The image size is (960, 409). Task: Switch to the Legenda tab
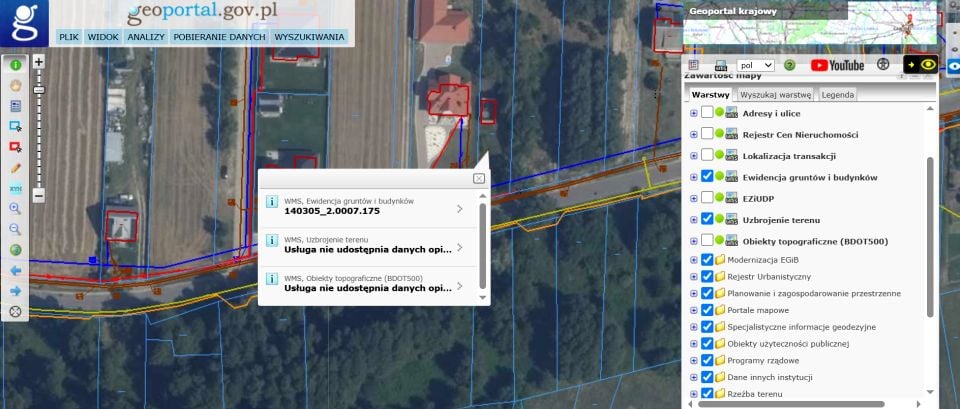tap(838, 95)
